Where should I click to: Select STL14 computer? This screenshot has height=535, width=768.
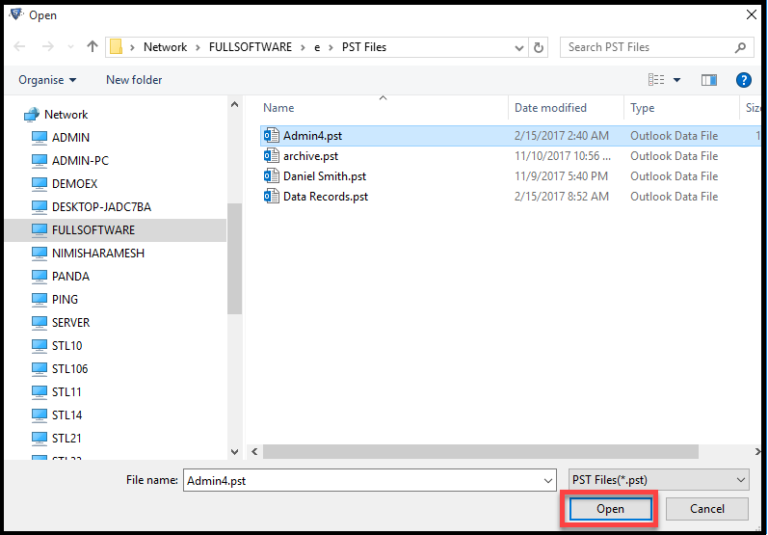67,415
